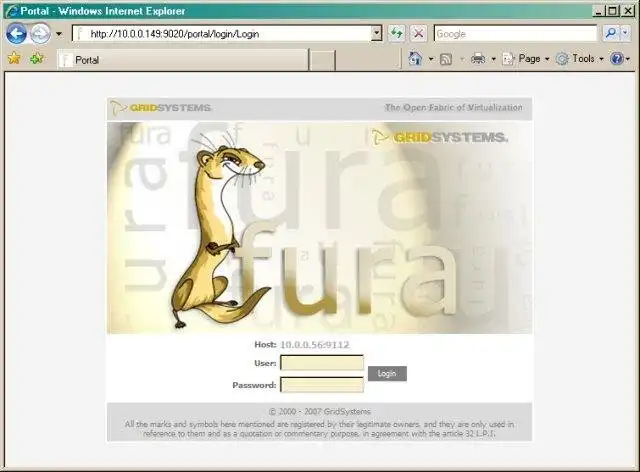
Task: Select the Portal browser tab
Action: click(182, 60)
